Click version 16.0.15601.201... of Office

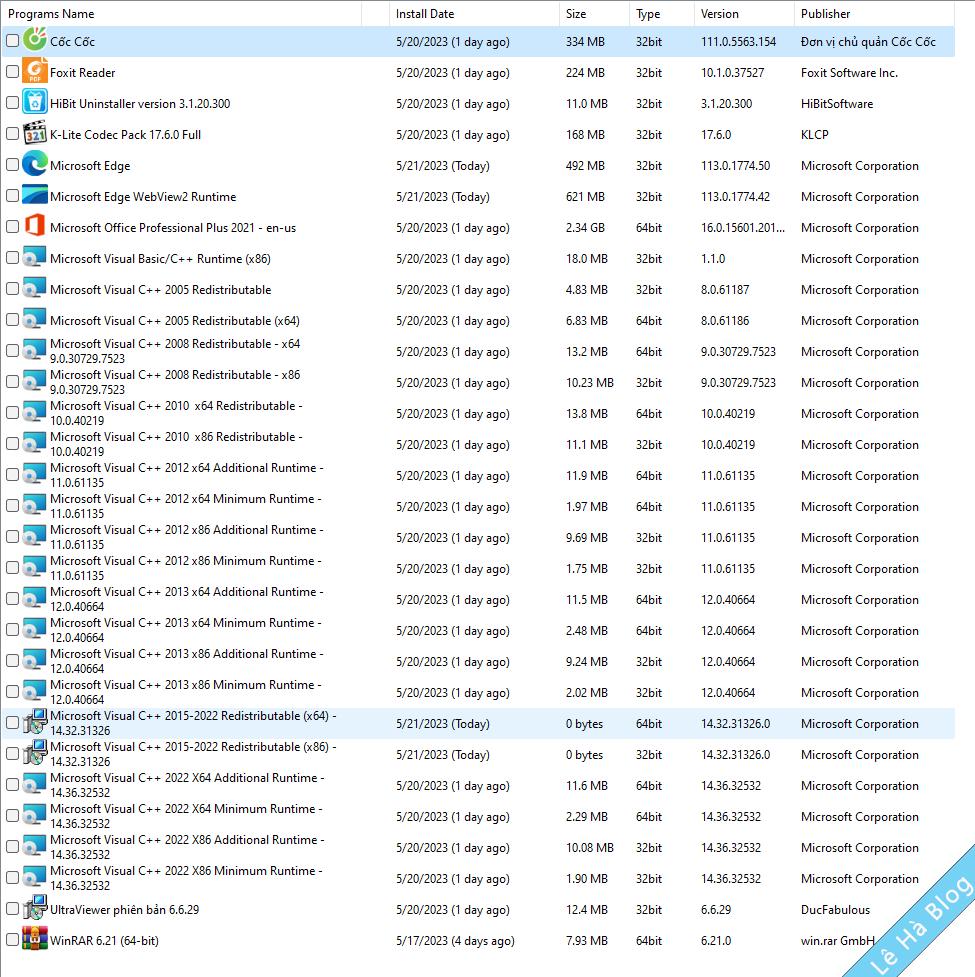click(743, 228)
